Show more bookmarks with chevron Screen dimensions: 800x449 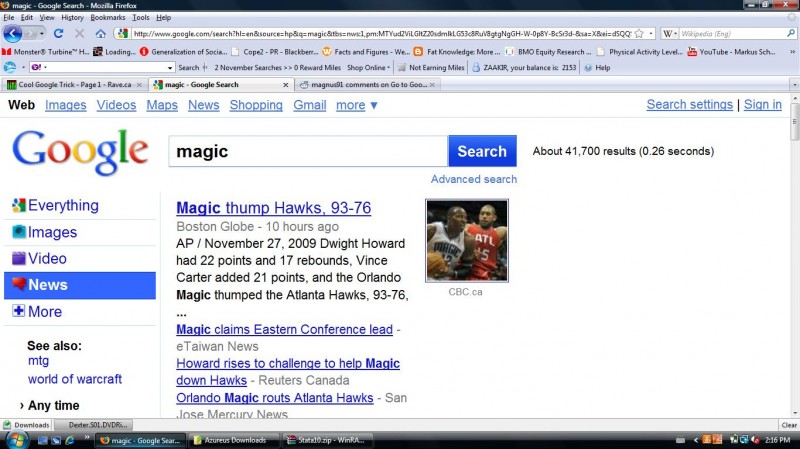(792, 52)
